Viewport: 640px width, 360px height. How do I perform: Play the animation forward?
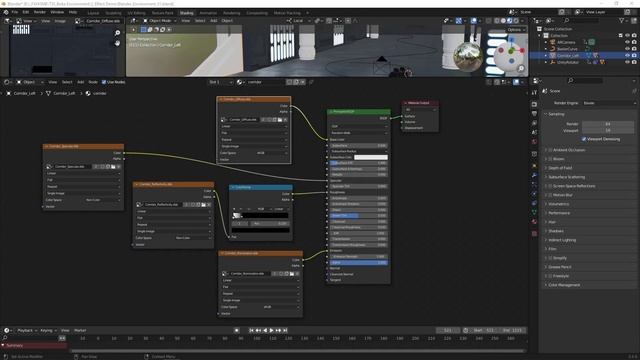click(x=271, y=330)
